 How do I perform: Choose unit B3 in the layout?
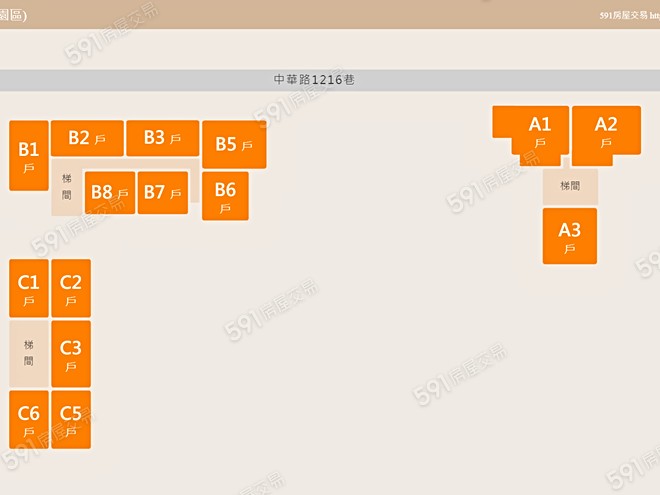[162, 138]
